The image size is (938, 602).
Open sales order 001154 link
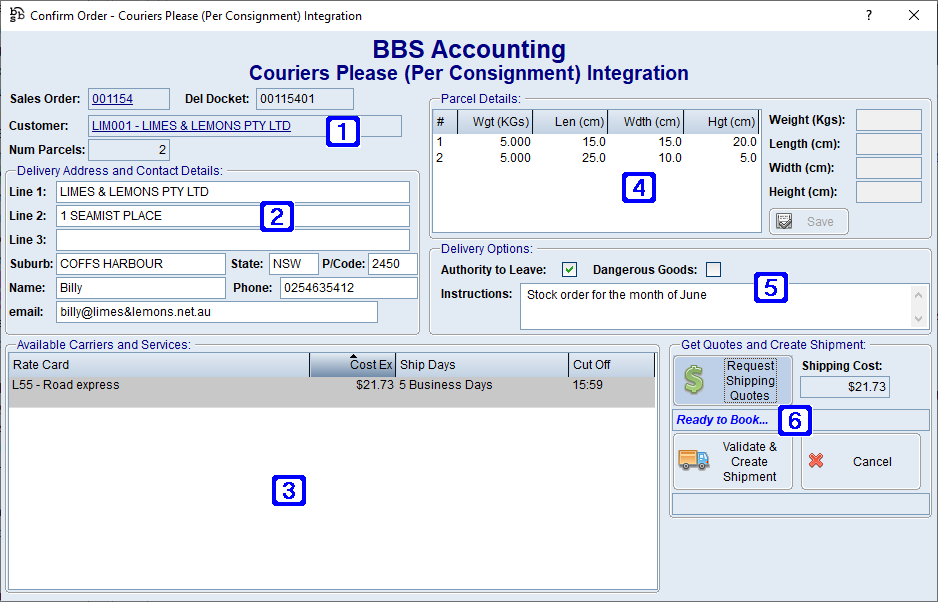click(x=112, y=99)
